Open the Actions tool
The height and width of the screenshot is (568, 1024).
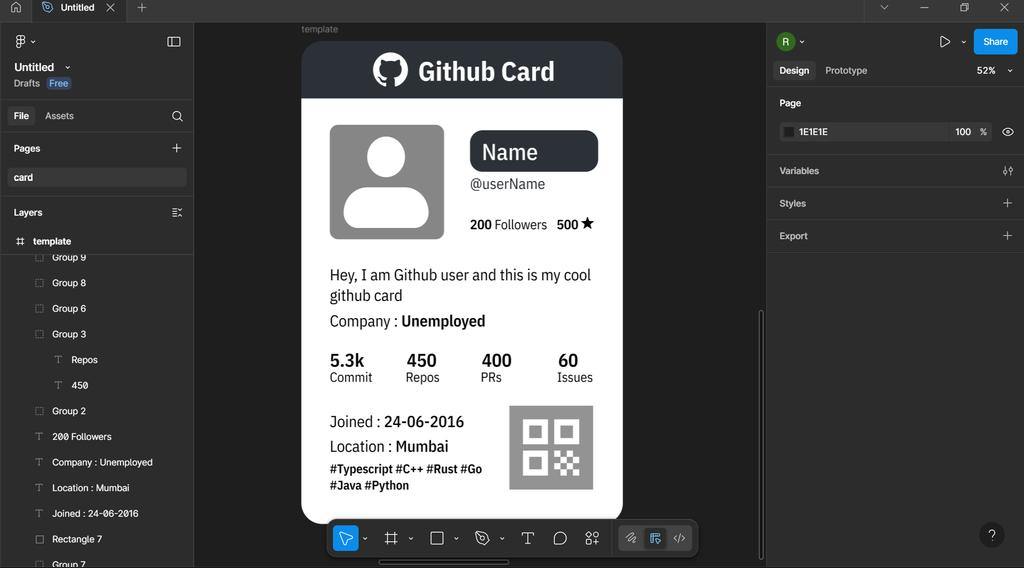(x=592, y=539)
